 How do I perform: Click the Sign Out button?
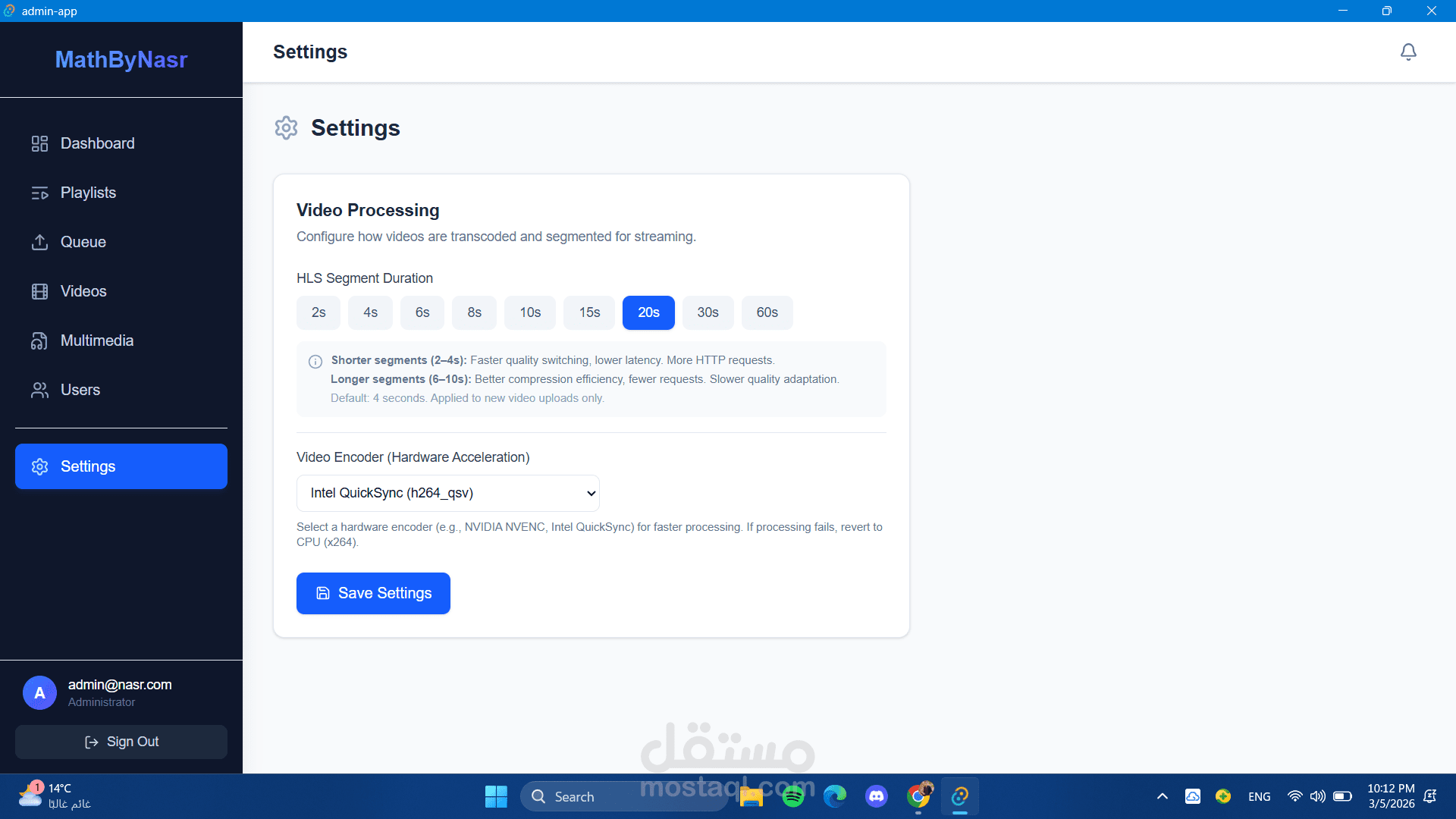point(121,742)
